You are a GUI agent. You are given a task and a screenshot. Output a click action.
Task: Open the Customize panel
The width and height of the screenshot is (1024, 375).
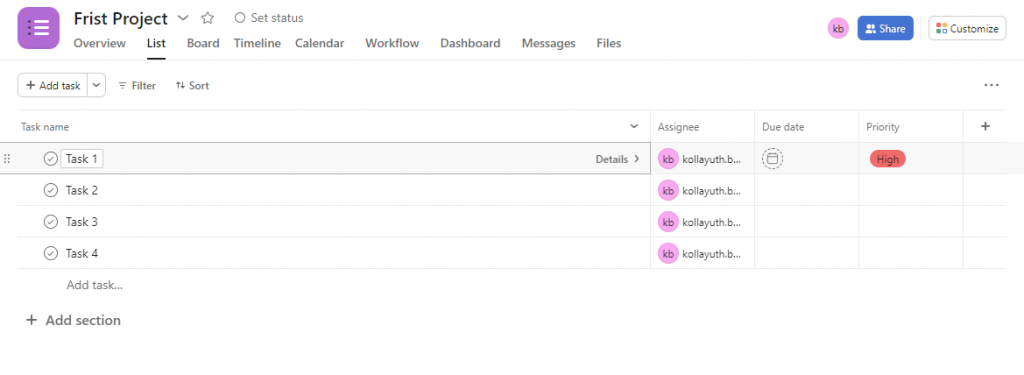967,28
